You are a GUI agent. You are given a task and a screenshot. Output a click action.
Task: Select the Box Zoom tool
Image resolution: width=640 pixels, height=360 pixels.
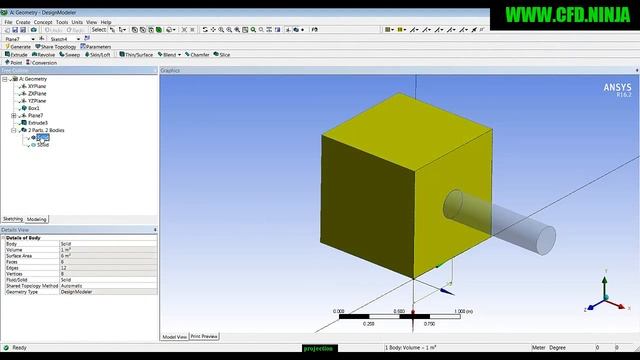[229, 30]
